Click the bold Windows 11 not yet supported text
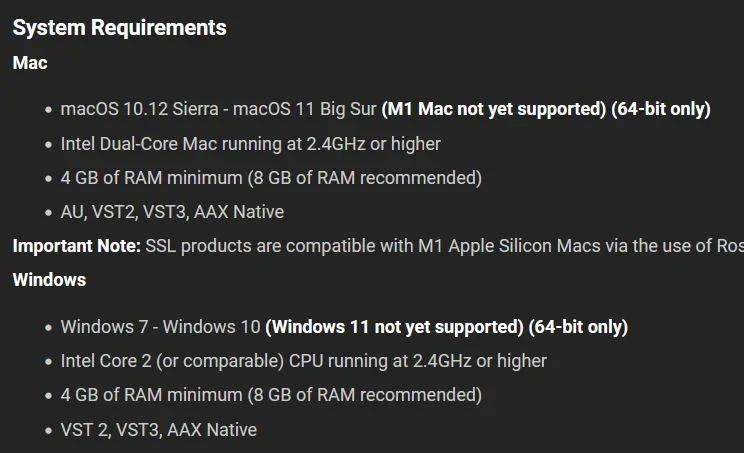Viewport: 744px width, 453px height. point(395,327)
